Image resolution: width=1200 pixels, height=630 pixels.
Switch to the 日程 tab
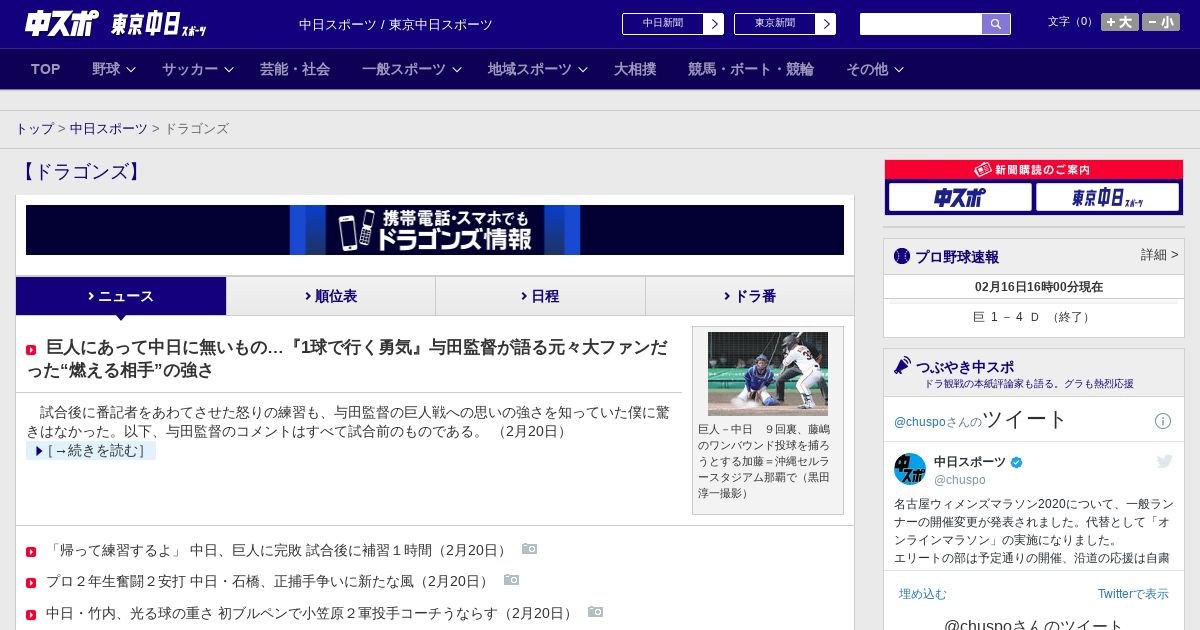[x=540, y=296]
